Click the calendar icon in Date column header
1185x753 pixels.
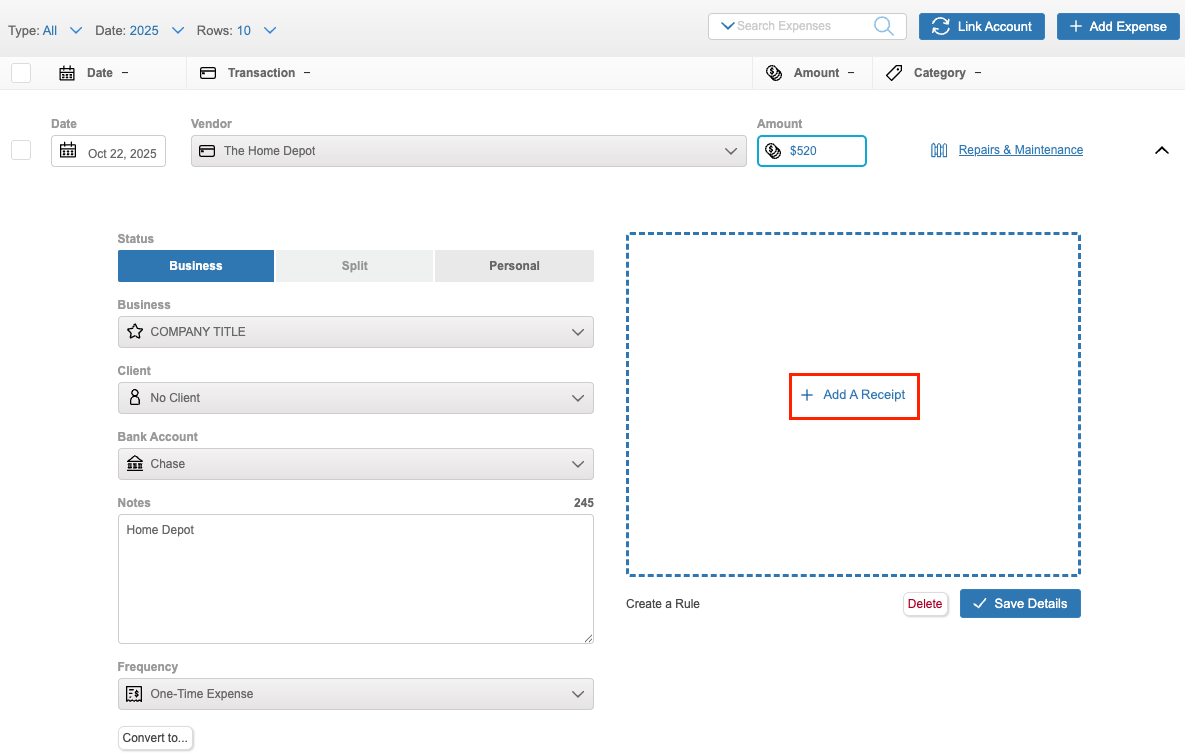[67, 73]
